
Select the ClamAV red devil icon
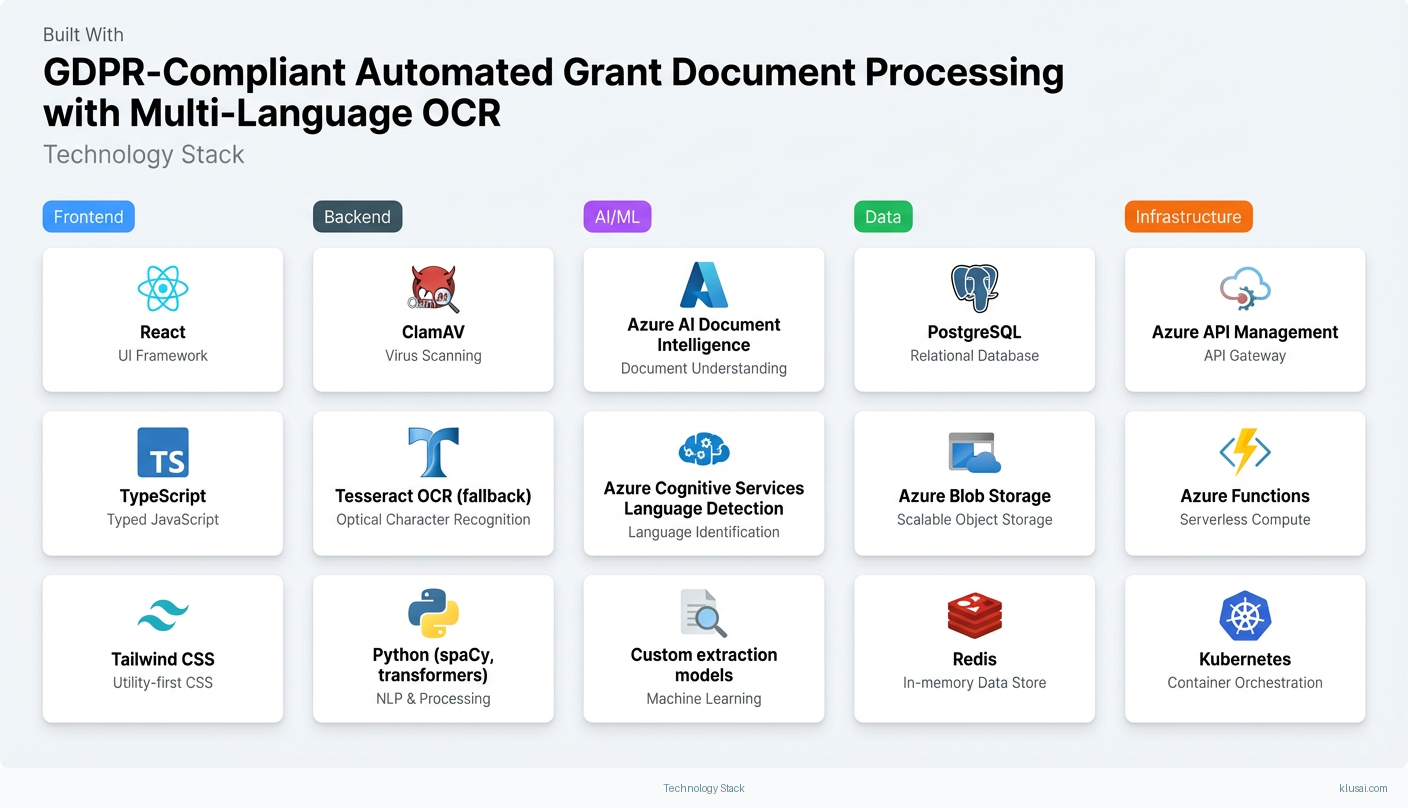[433, 289]
